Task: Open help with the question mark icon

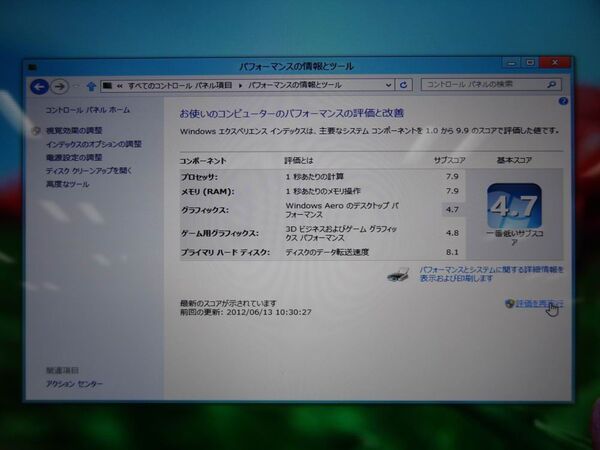Action: (563, 101)
